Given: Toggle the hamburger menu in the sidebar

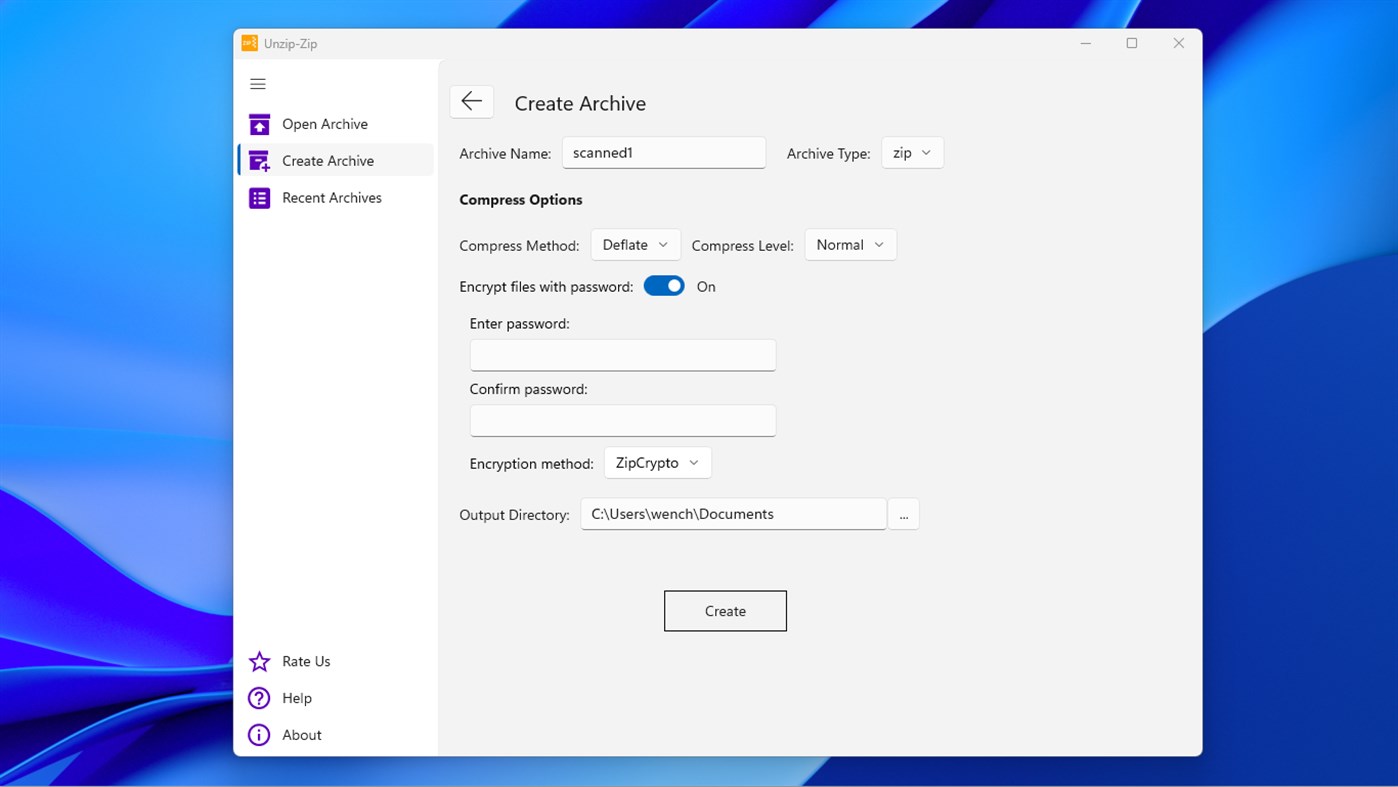Looking at the screenshot, I should [257, 84].
